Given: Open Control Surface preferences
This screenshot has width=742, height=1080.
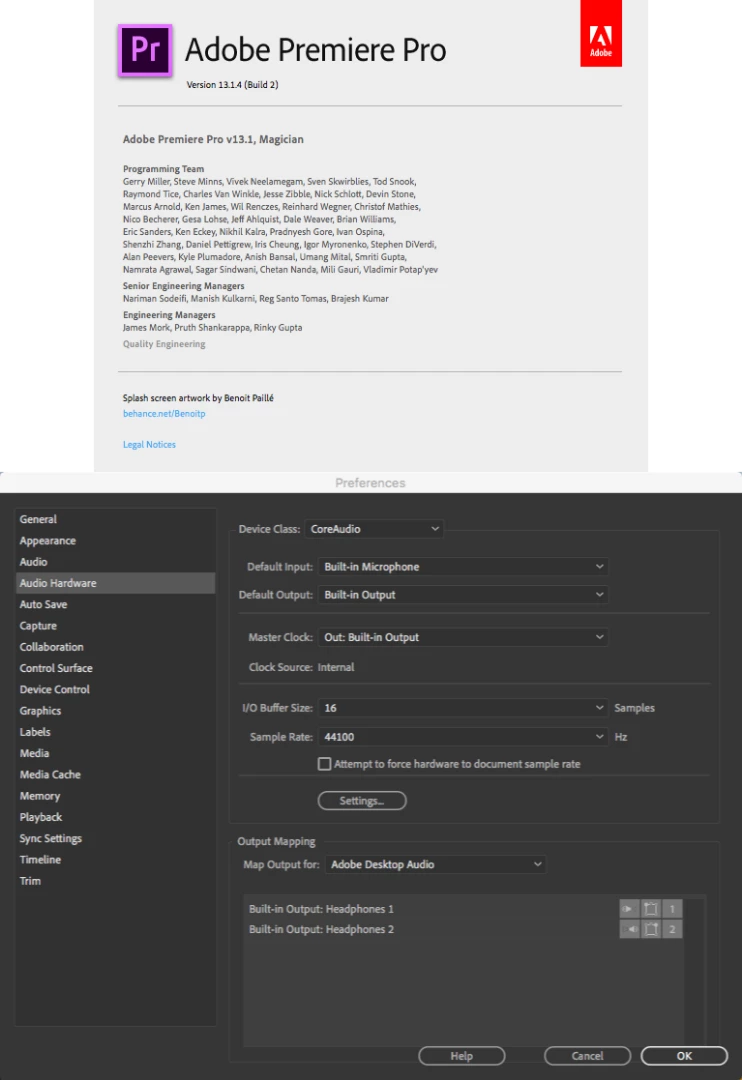Looking at the screenshot, I should click(115, 668).
